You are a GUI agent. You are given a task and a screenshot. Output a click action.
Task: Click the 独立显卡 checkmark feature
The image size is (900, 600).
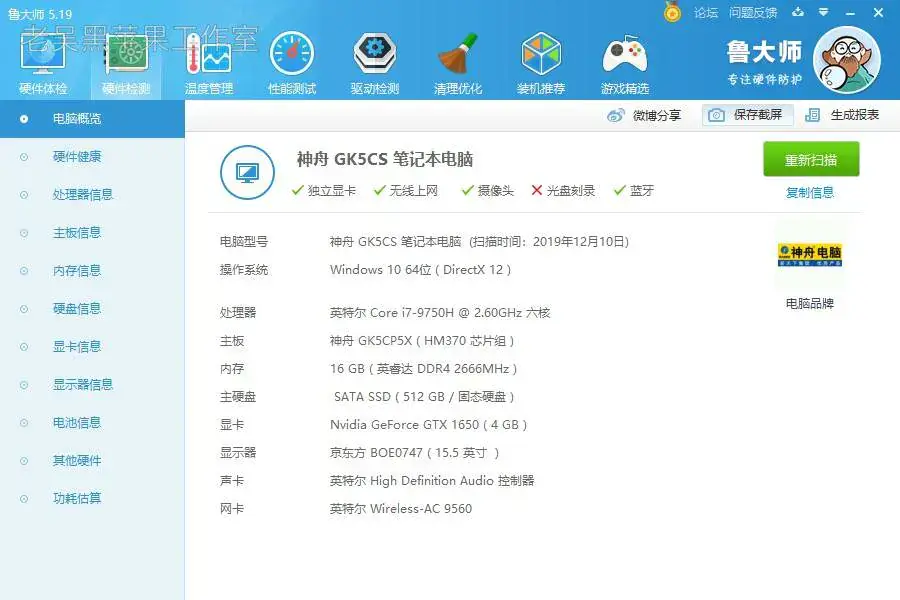point(324,191)
